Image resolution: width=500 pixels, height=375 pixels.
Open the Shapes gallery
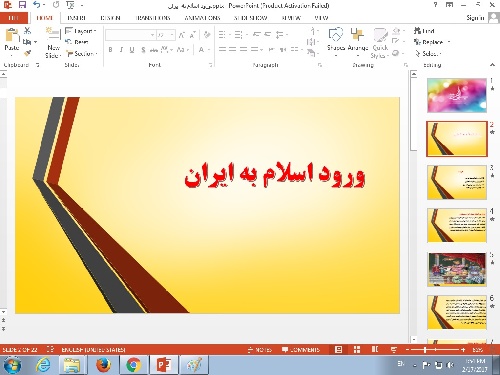(x=336, y=35)
